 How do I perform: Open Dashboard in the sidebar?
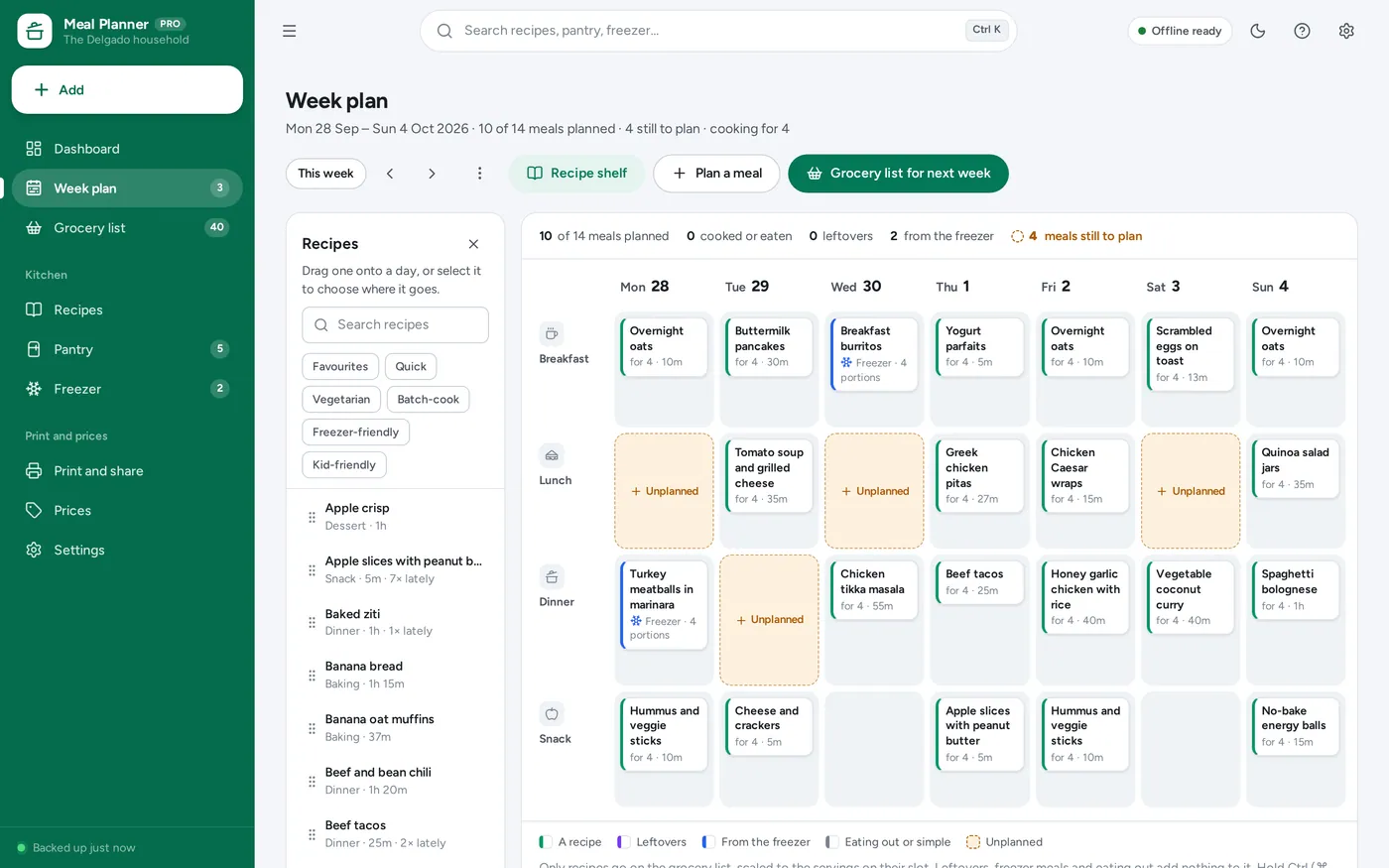[127, 149]
